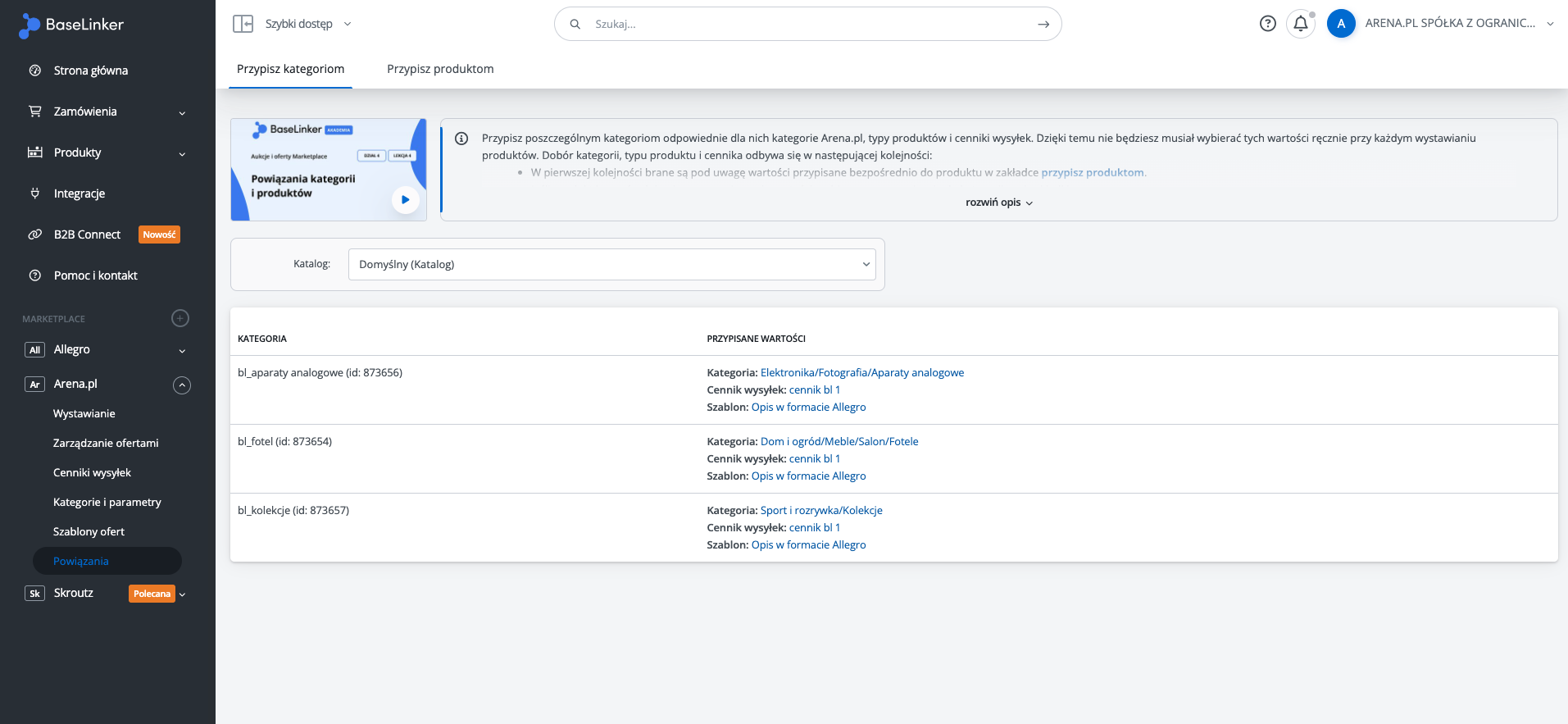Open Cenniki wysyłek menu item
This screenshot has height=724, width=1568.
point(92,473)
